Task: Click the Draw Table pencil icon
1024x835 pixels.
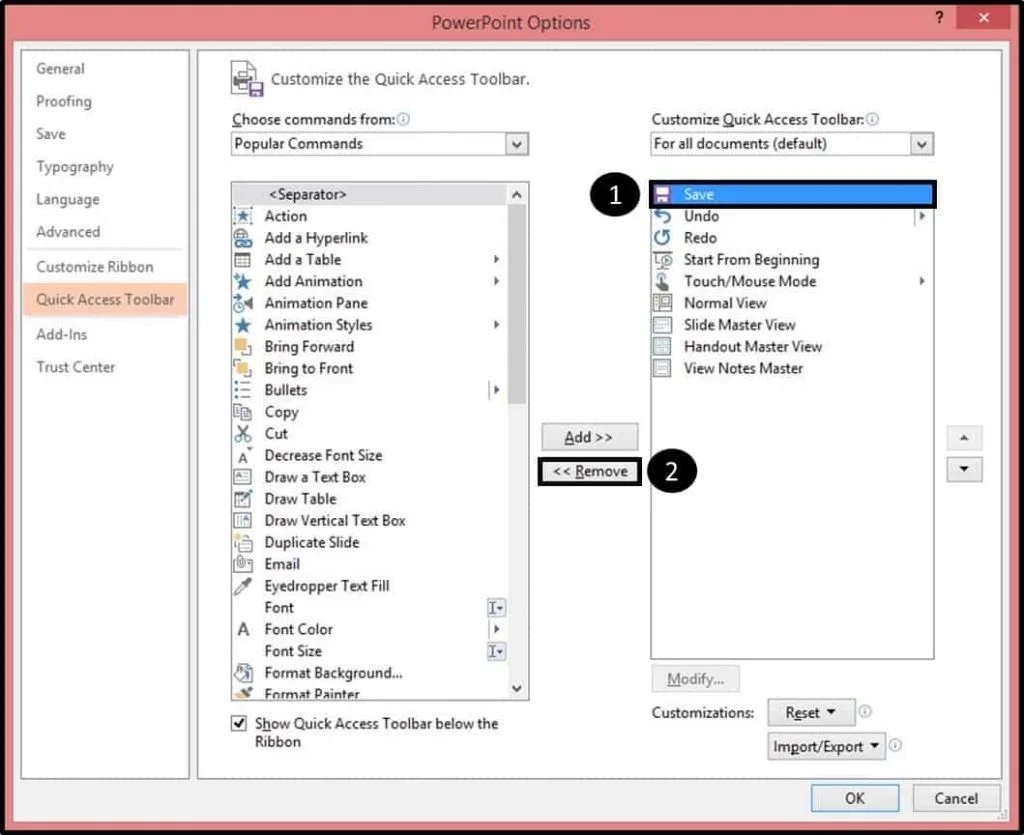Action: (x=242, y=499)
